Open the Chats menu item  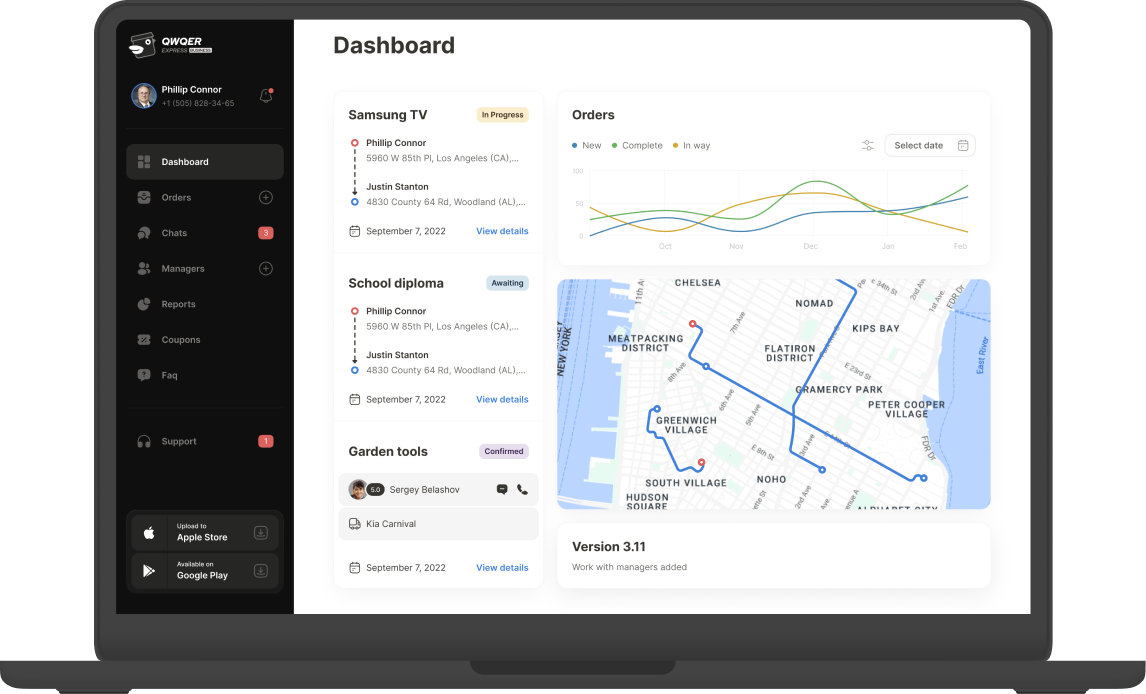pos(175,233)
